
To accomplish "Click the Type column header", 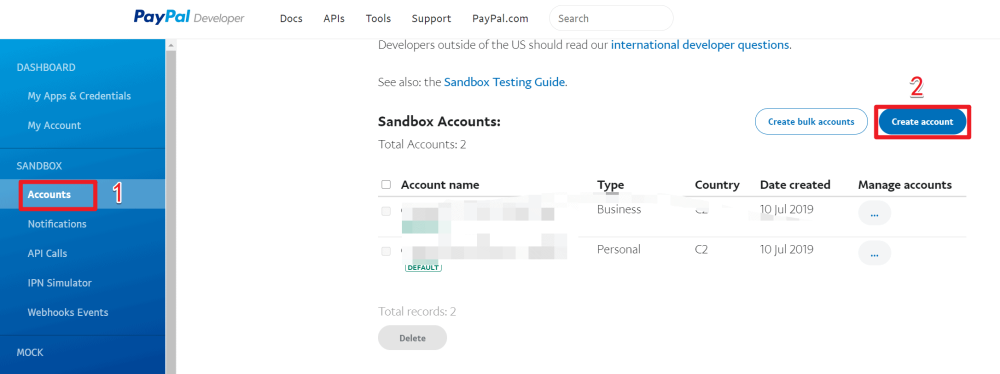I will [x=610, y=185].
